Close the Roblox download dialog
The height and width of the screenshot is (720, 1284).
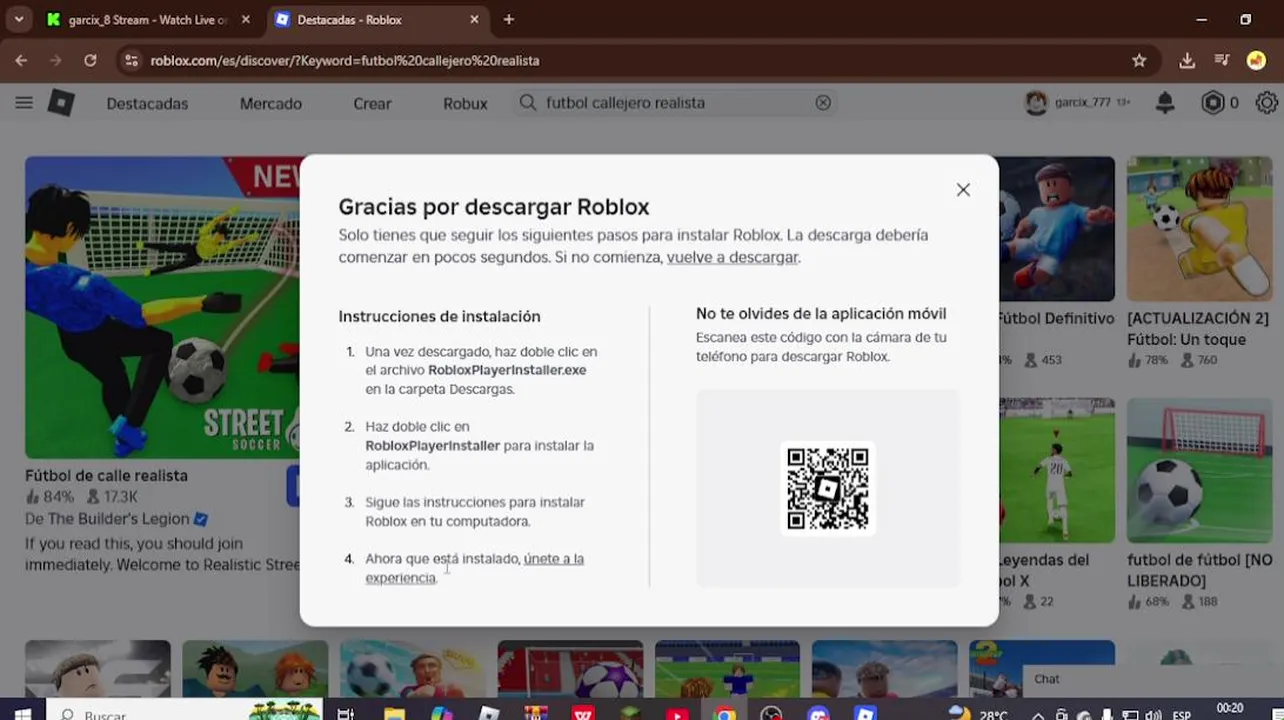coord(963,190)
